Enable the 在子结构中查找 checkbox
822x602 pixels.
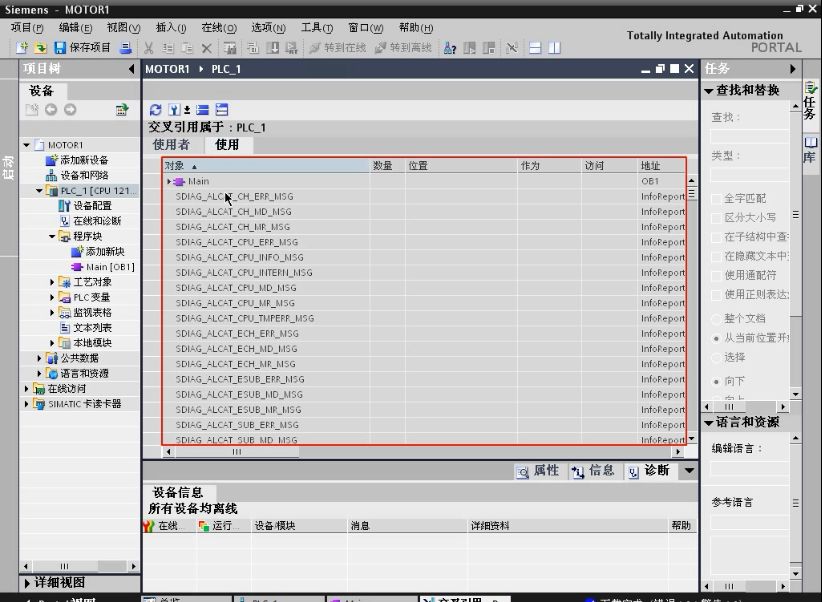point(716,237)
